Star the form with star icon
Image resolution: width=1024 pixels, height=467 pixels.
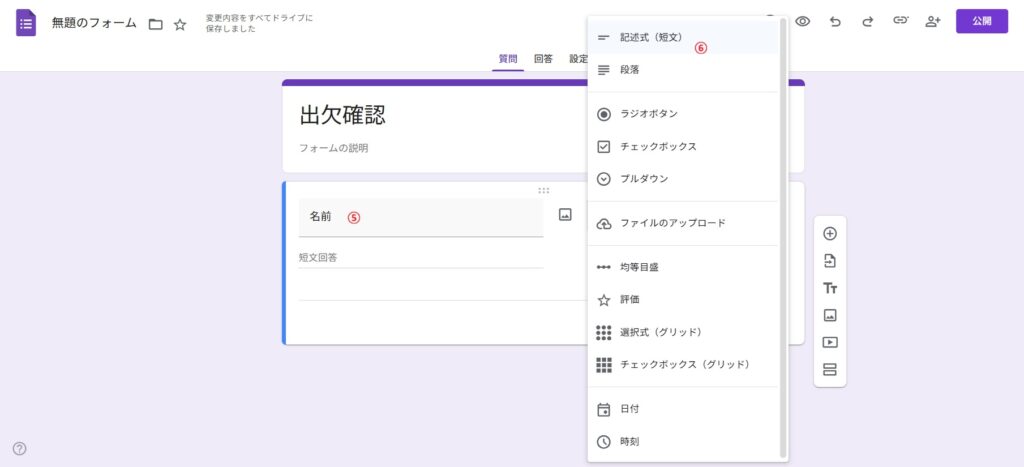pyautogui.click(x=180, y=24)
